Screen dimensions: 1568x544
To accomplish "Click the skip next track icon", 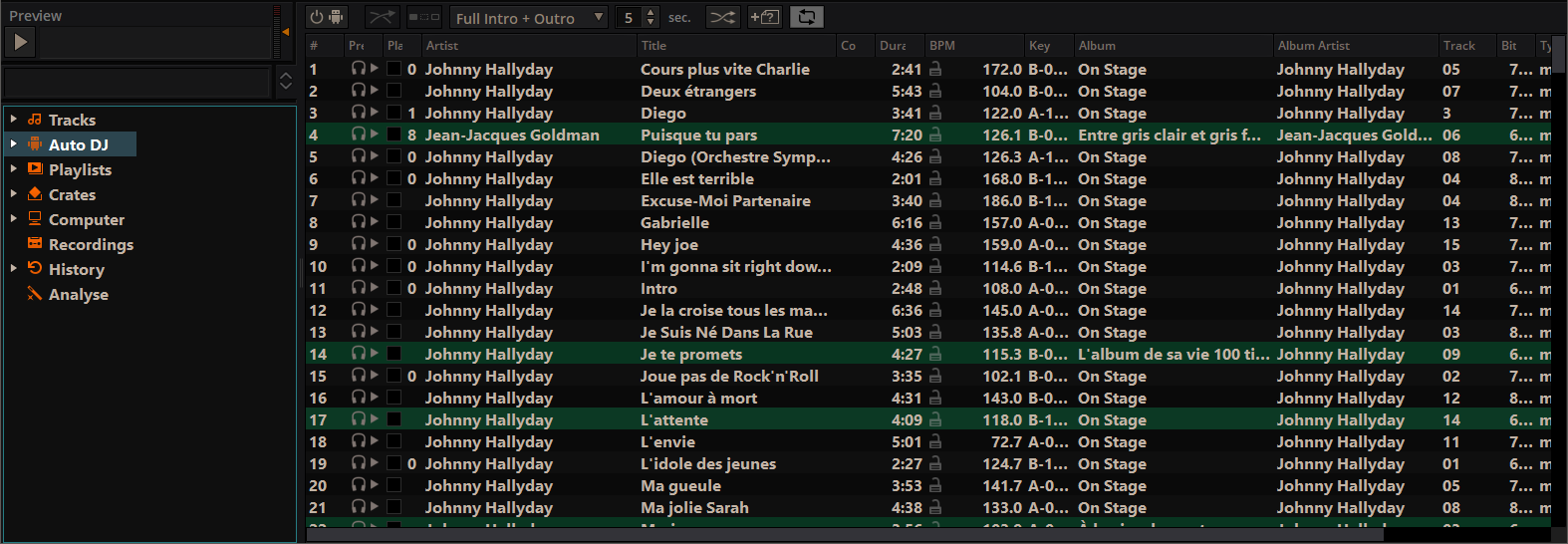I will (x=424, y=17).
